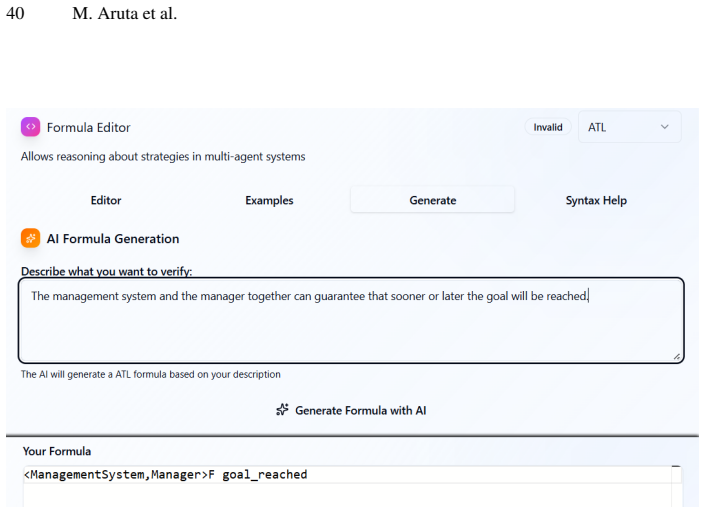Open the Examples tab

coord(269,200)
